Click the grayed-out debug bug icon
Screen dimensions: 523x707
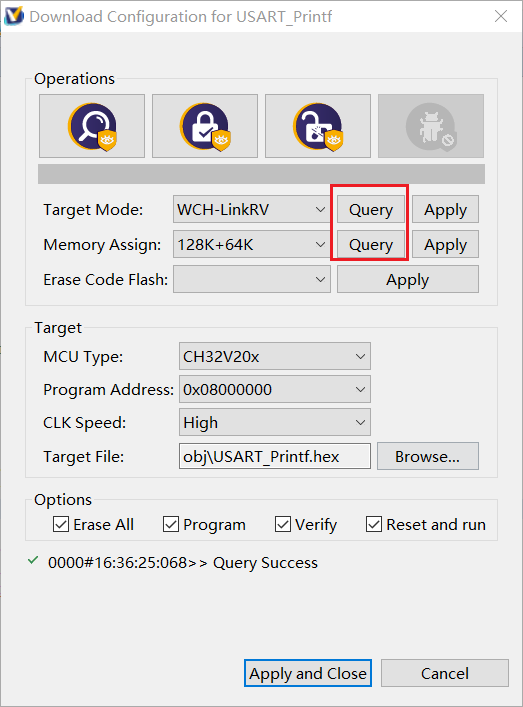pos(431,126)
